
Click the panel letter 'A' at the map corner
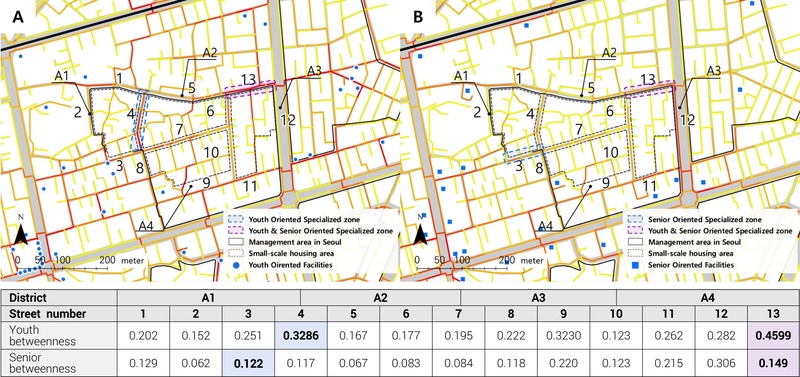18,17
